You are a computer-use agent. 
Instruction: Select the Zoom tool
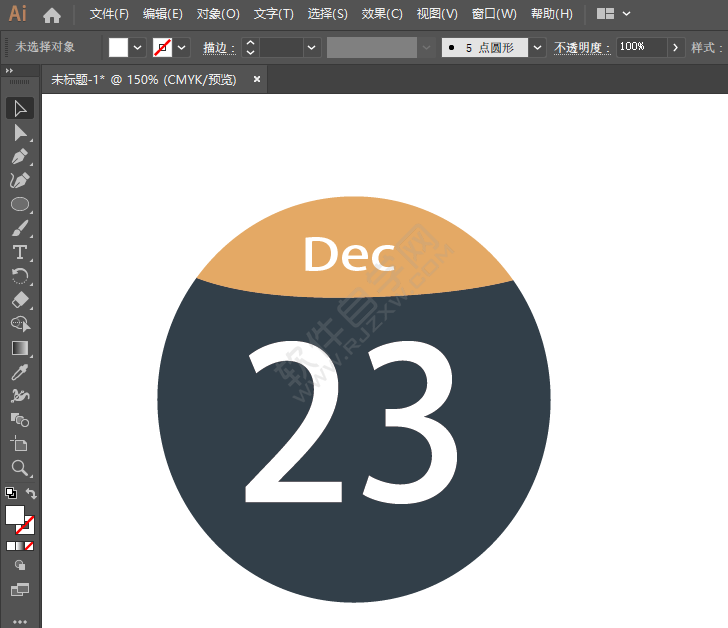[x=20, y=468]
